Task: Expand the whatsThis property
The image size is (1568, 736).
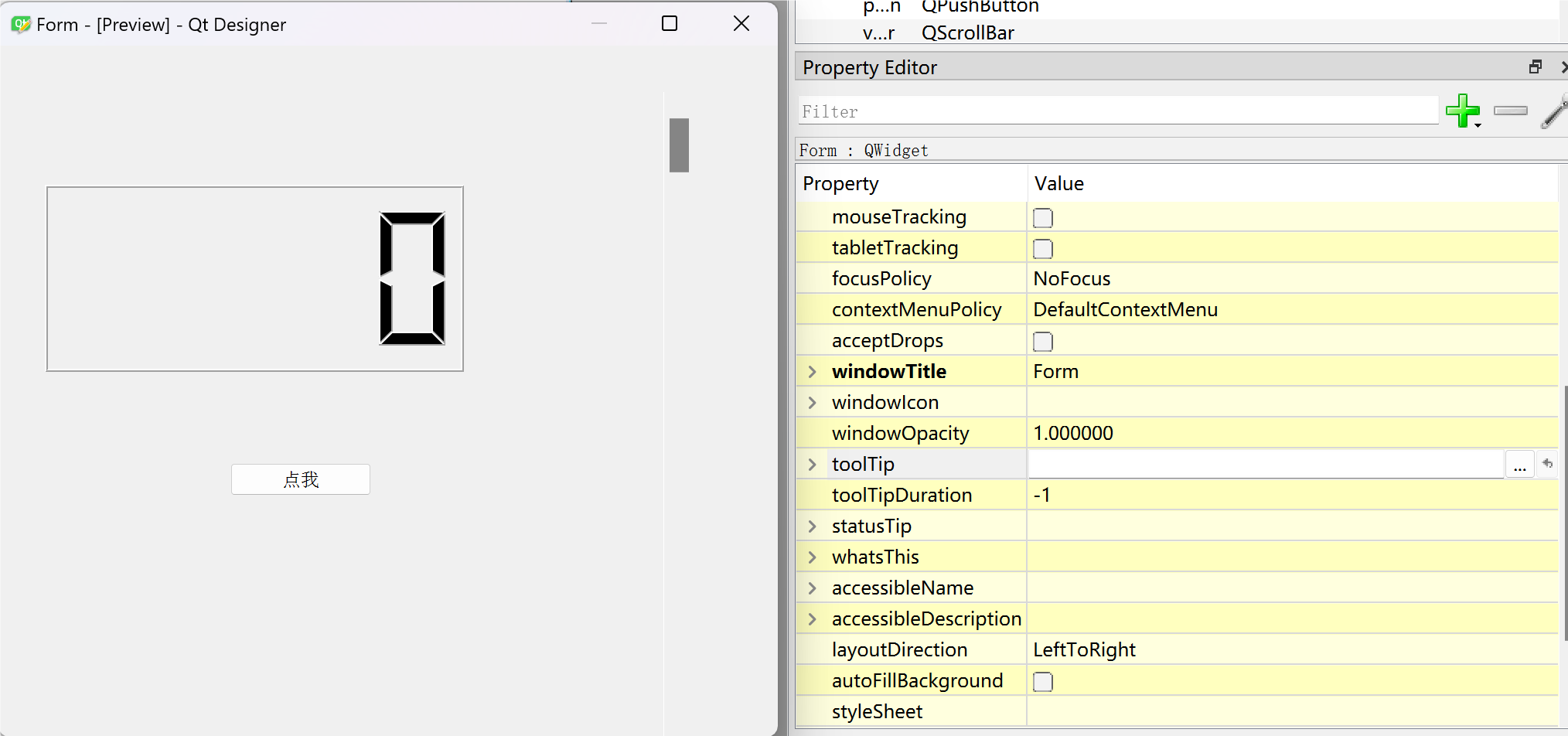Action: pyautogui.click(x=812, y=557)
